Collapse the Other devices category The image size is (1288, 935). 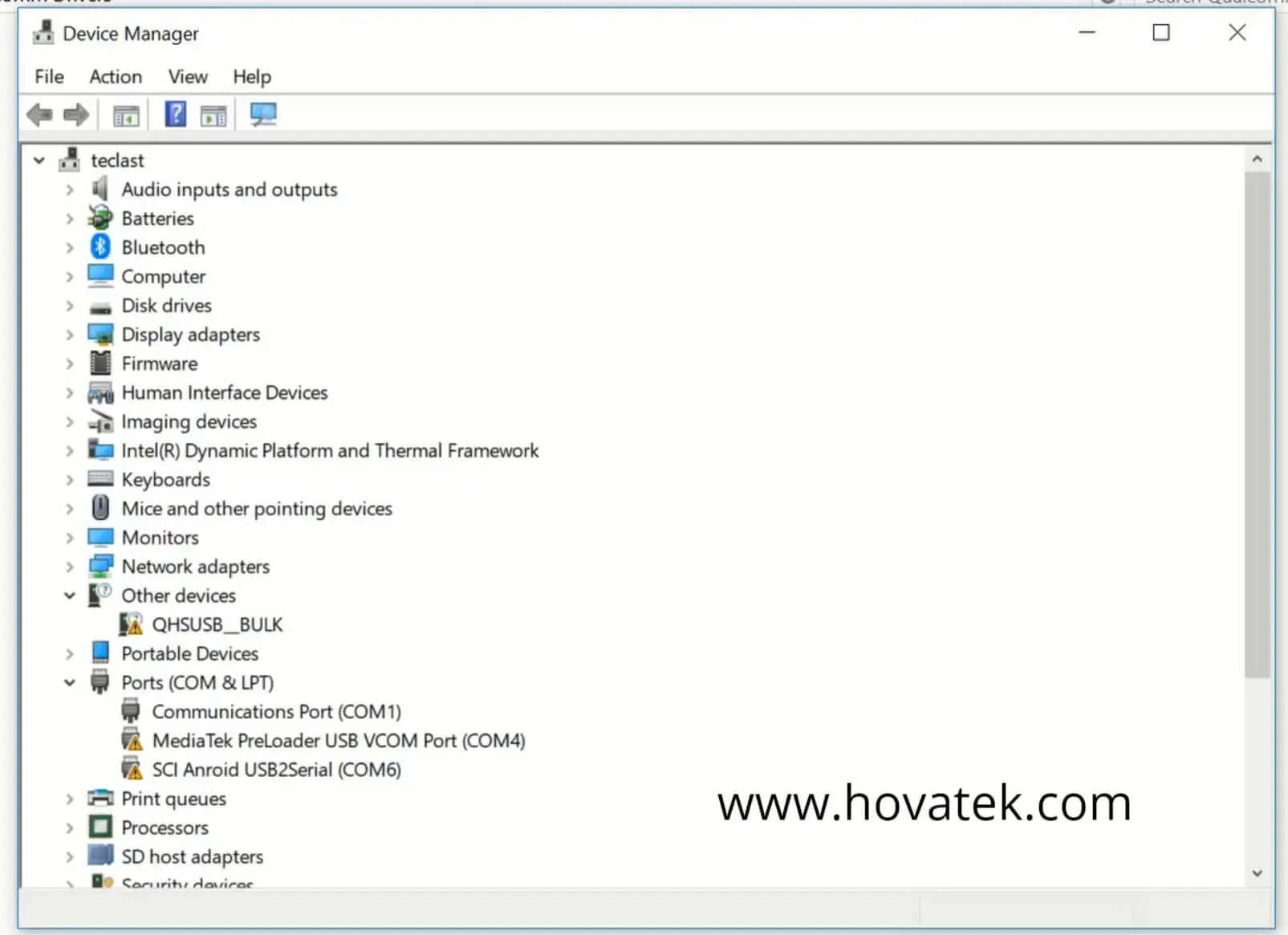pos(70,596)
